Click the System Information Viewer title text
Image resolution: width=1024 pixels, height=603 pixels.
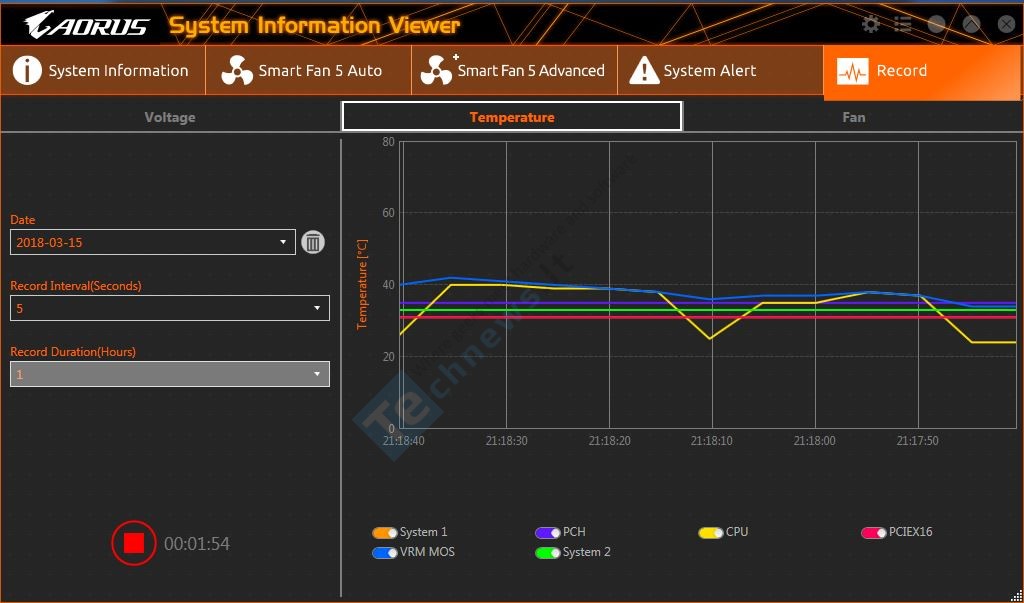coord(315,25)
